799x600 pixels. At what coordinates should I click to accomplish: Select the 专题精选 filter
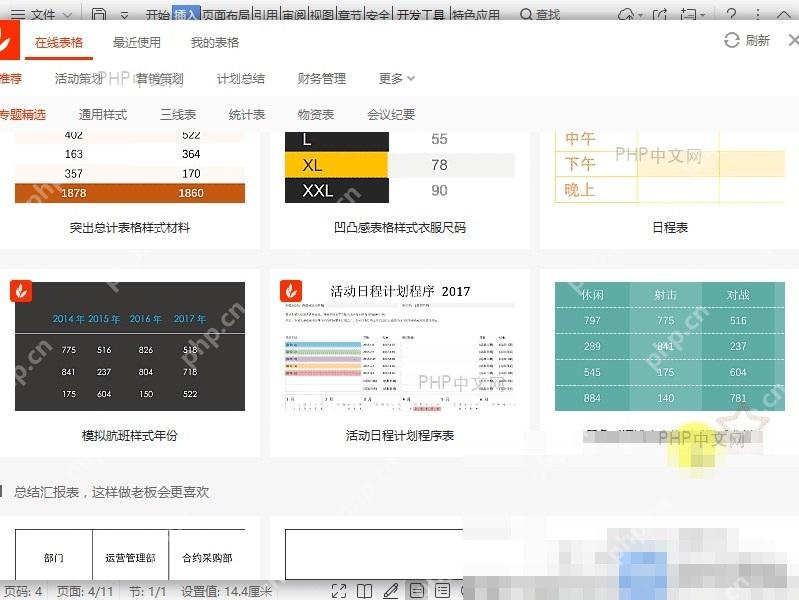click(22, 114)
